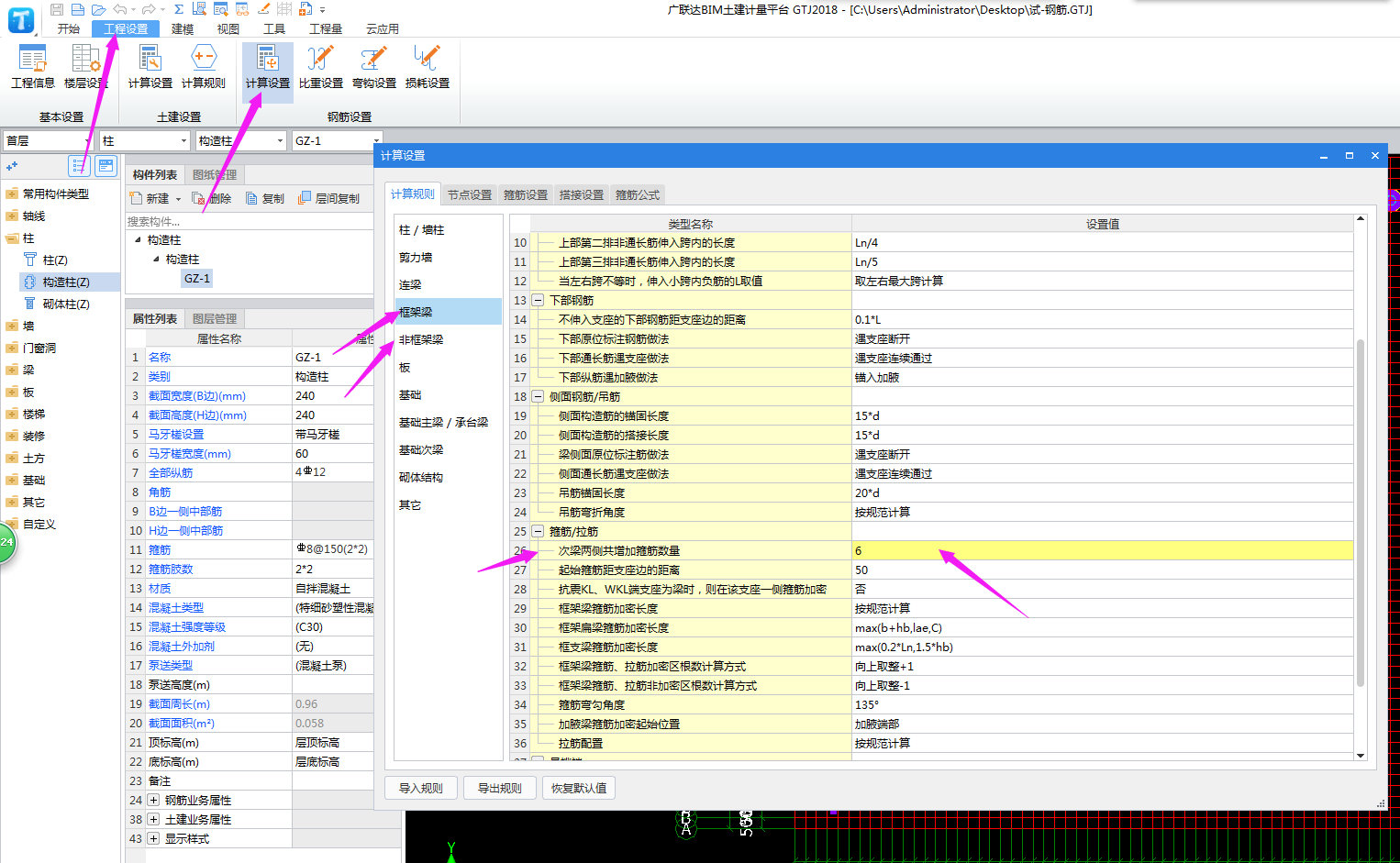
Task: Switch navigation to panel view icon
Action: [106, 166]
